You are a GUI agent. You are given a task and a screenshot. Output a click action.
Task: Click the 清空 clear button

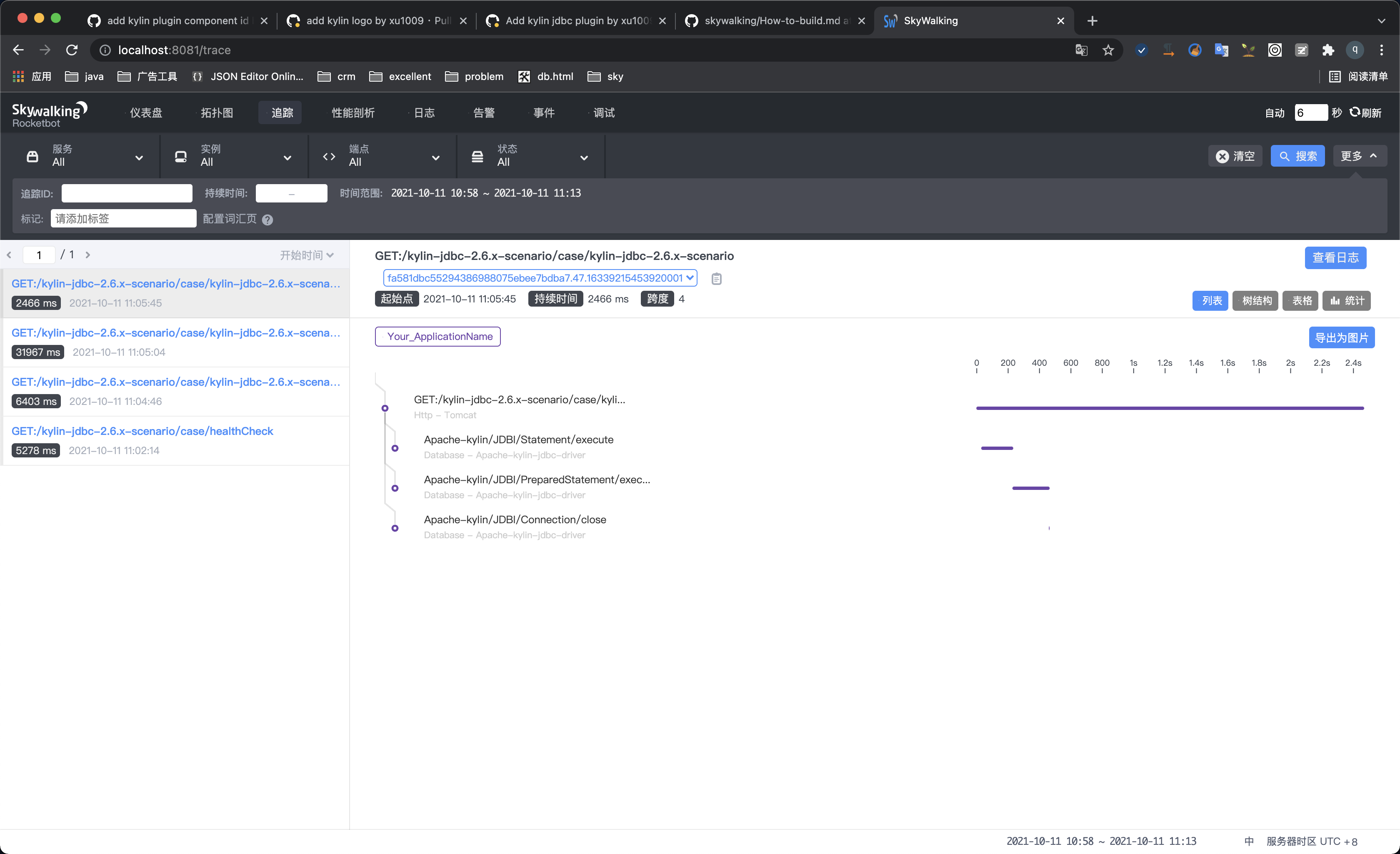(x=1235, y=156)
